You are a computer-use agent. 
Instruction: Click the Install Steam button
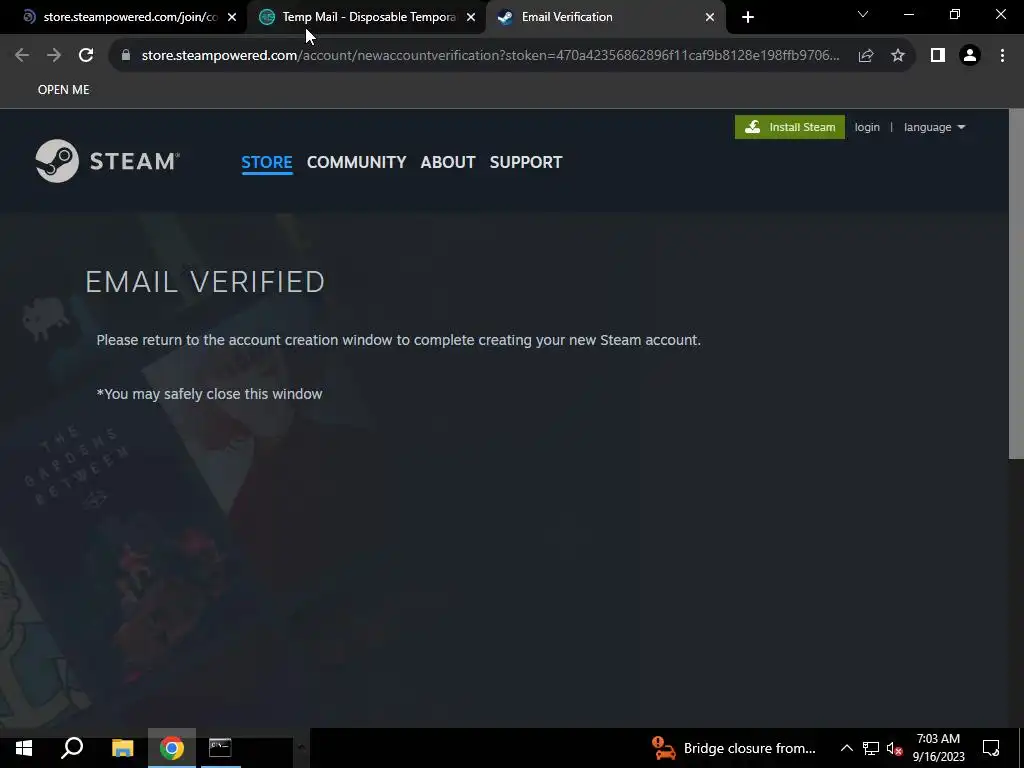[x=790, y=127]
